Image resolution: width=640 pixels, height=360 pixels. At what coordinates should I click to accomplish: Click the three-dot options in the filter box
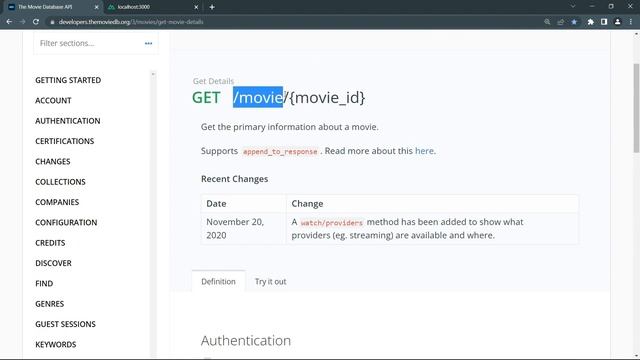148,43
